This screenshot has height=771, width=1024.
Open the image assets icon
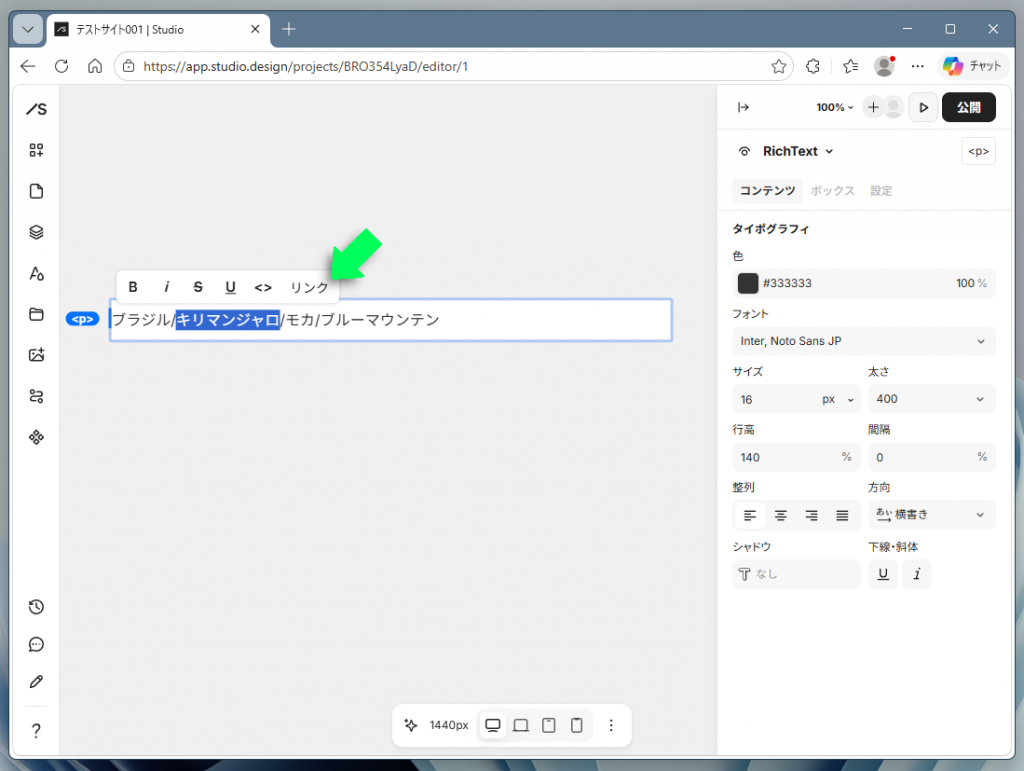click(37, 355)
